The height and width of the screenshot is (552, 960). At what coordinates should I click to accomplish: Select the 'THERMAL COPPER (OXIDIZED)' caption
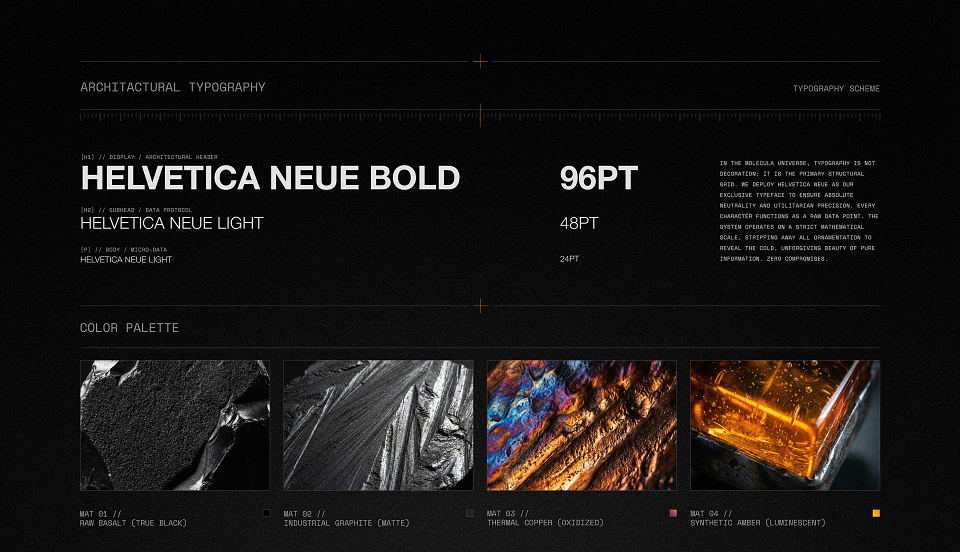[x=546, y=523]
